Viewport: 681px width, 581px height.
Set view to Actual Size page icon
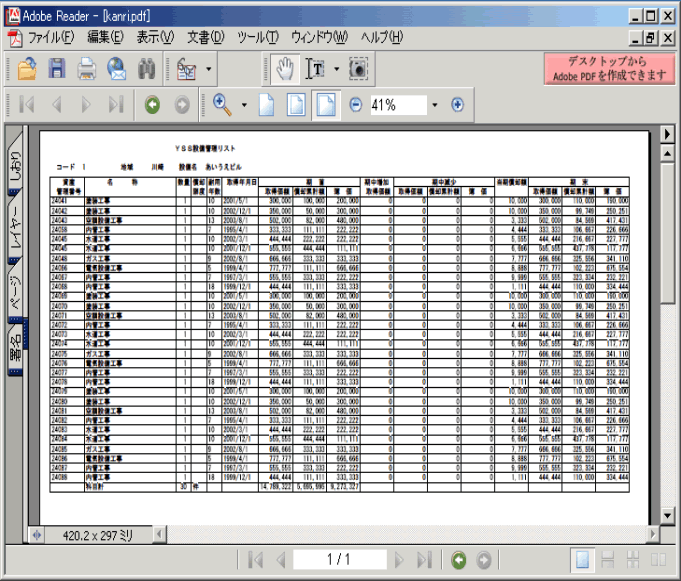(266, 105)
